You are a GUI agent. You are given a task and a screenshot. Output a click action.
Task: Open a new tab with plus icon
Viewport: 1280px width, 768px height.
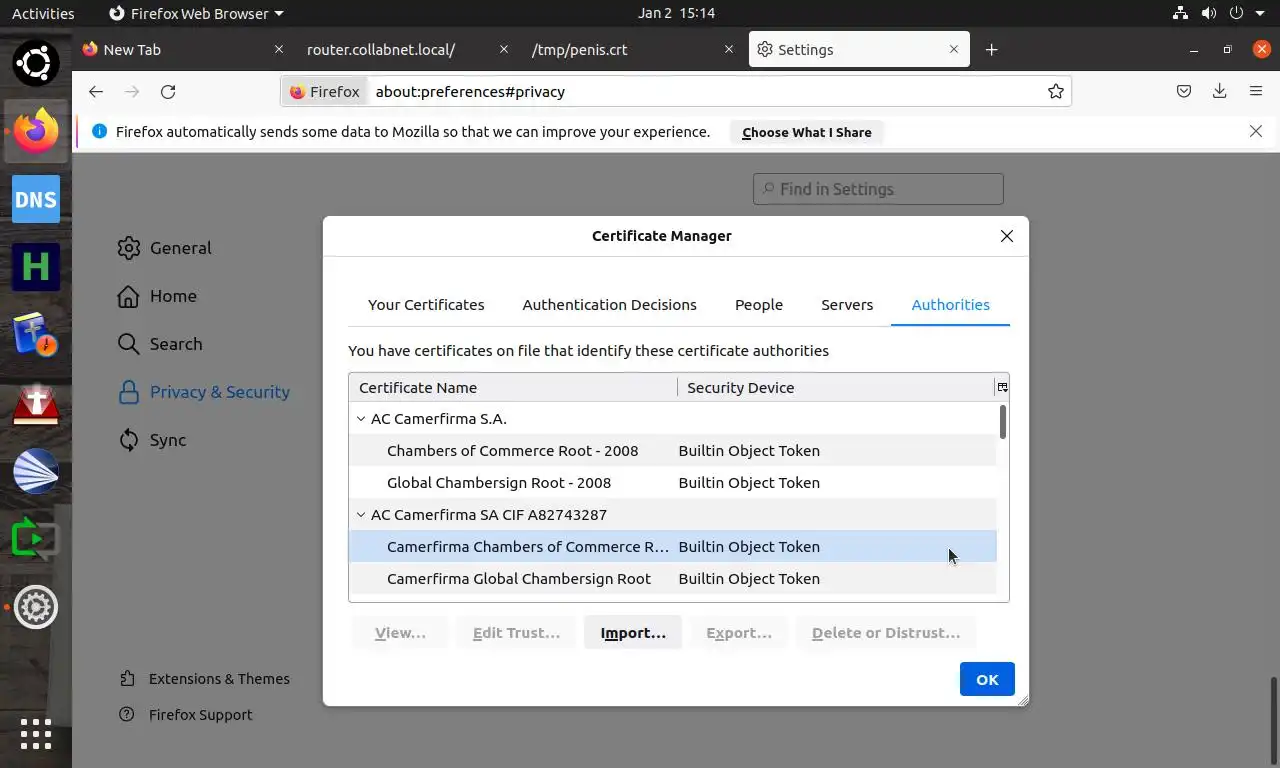991,50
